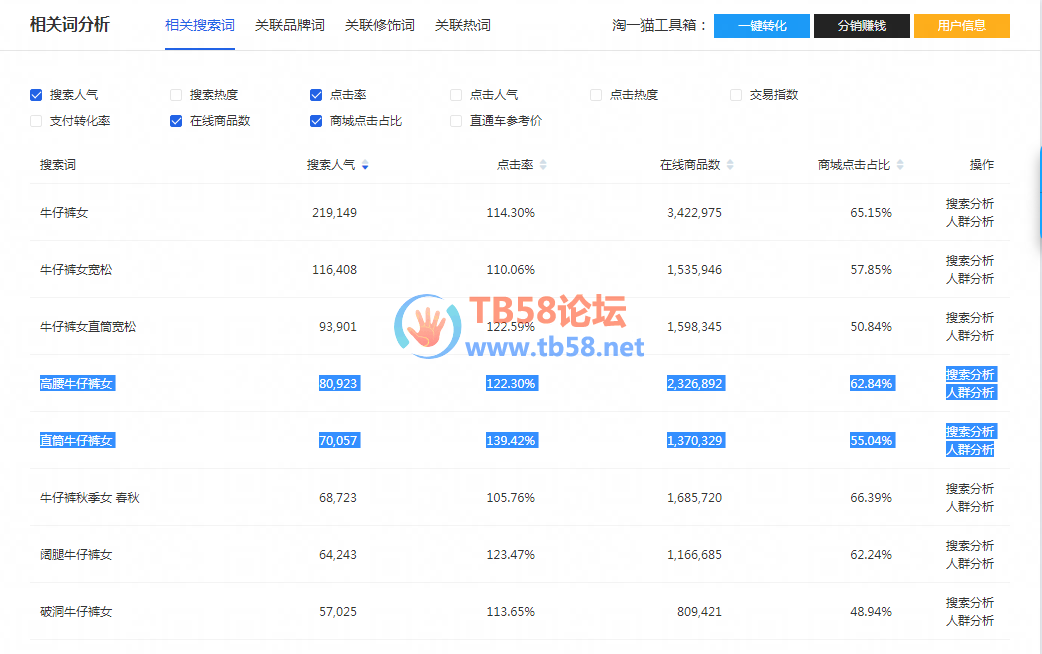The image size is (1042, 654).
Task: Click sort icon beside 搜索人气 column header
Action: coord(365,165)
